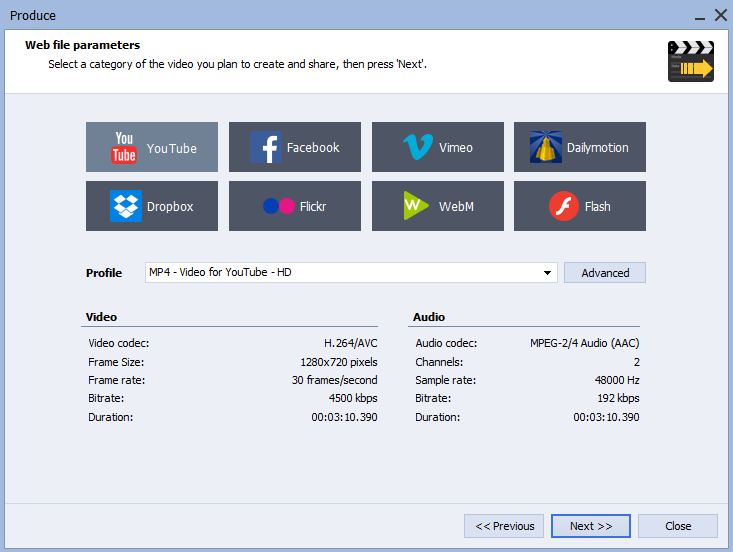Select the Flickr category tile
The image size is (733, 552).
294,206
